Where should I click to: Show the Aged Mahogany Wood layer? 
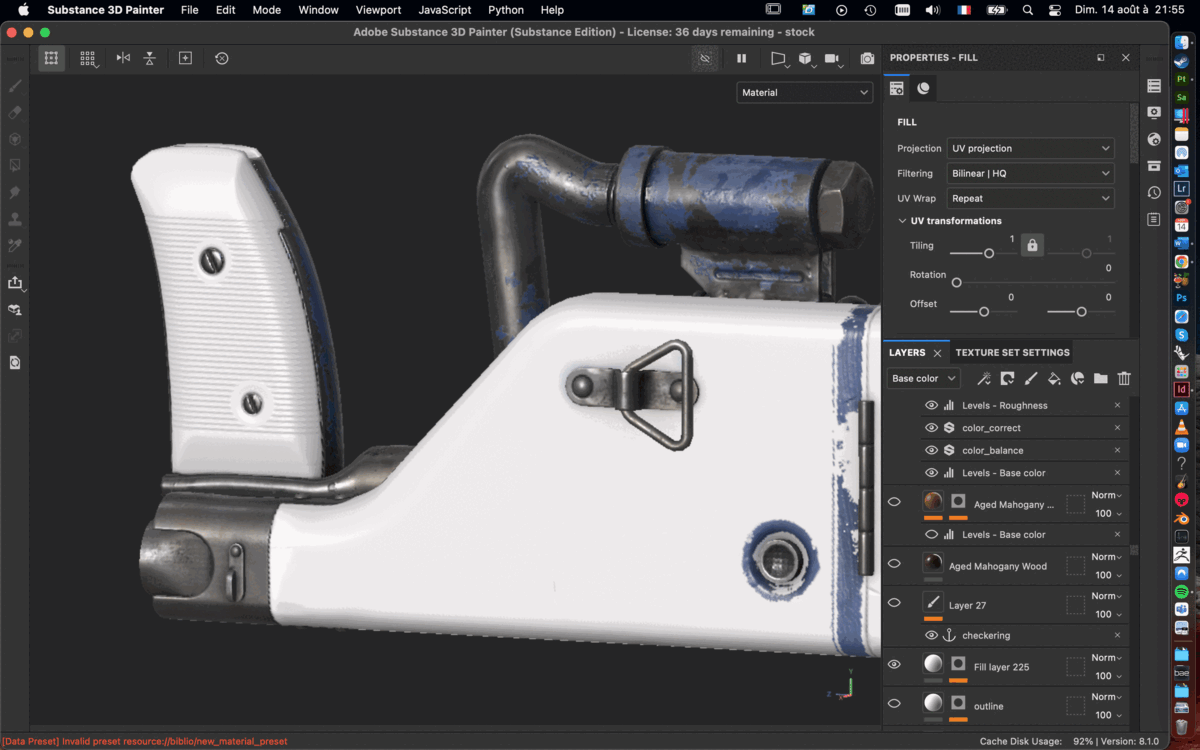tap(895, 563)
